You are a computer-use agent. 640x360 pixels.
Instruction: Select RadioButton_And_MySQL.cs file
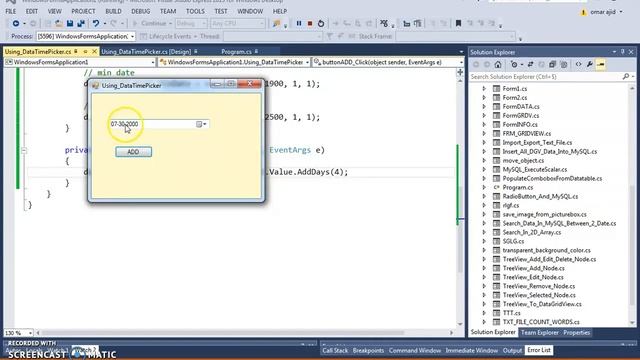point(540,196)
